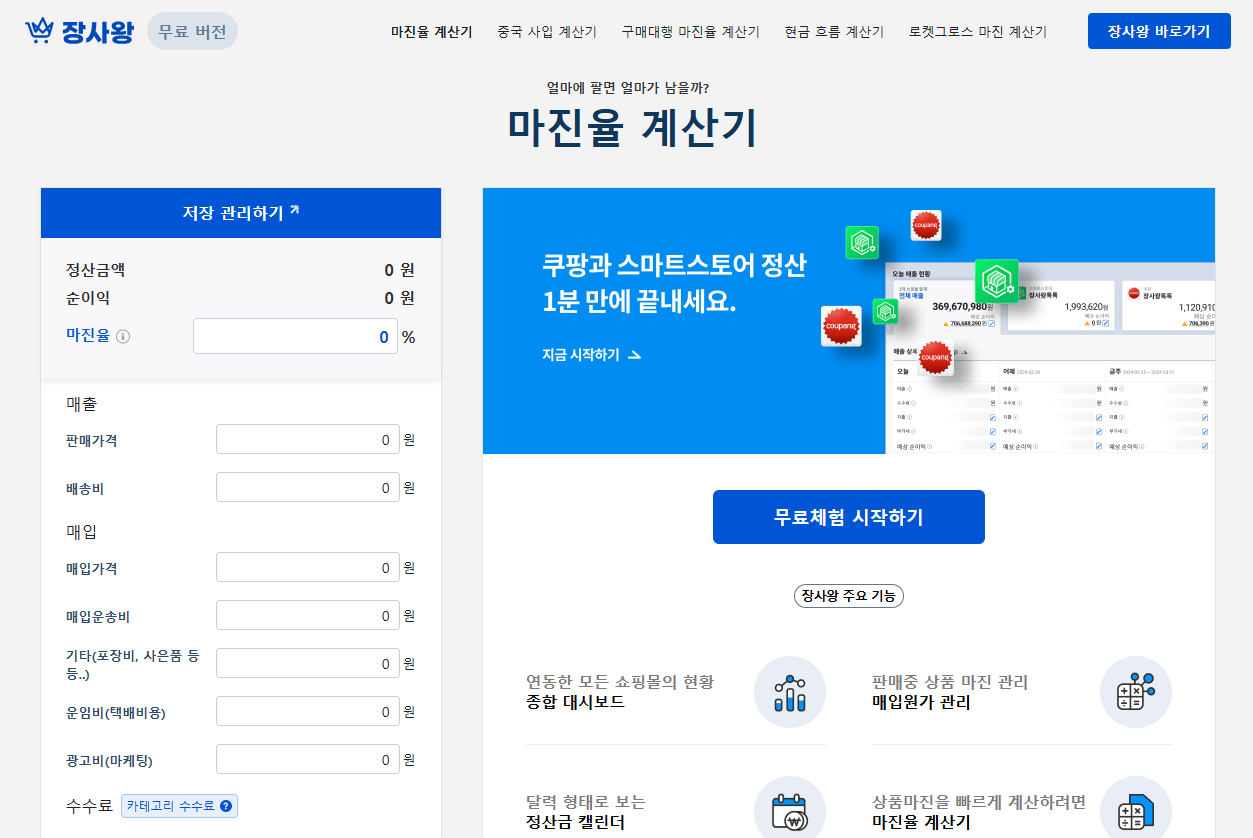Screen dimensions: 1253x838
Task: Open the 마진율 계산기 nav tab
Action: click(432, 32)
